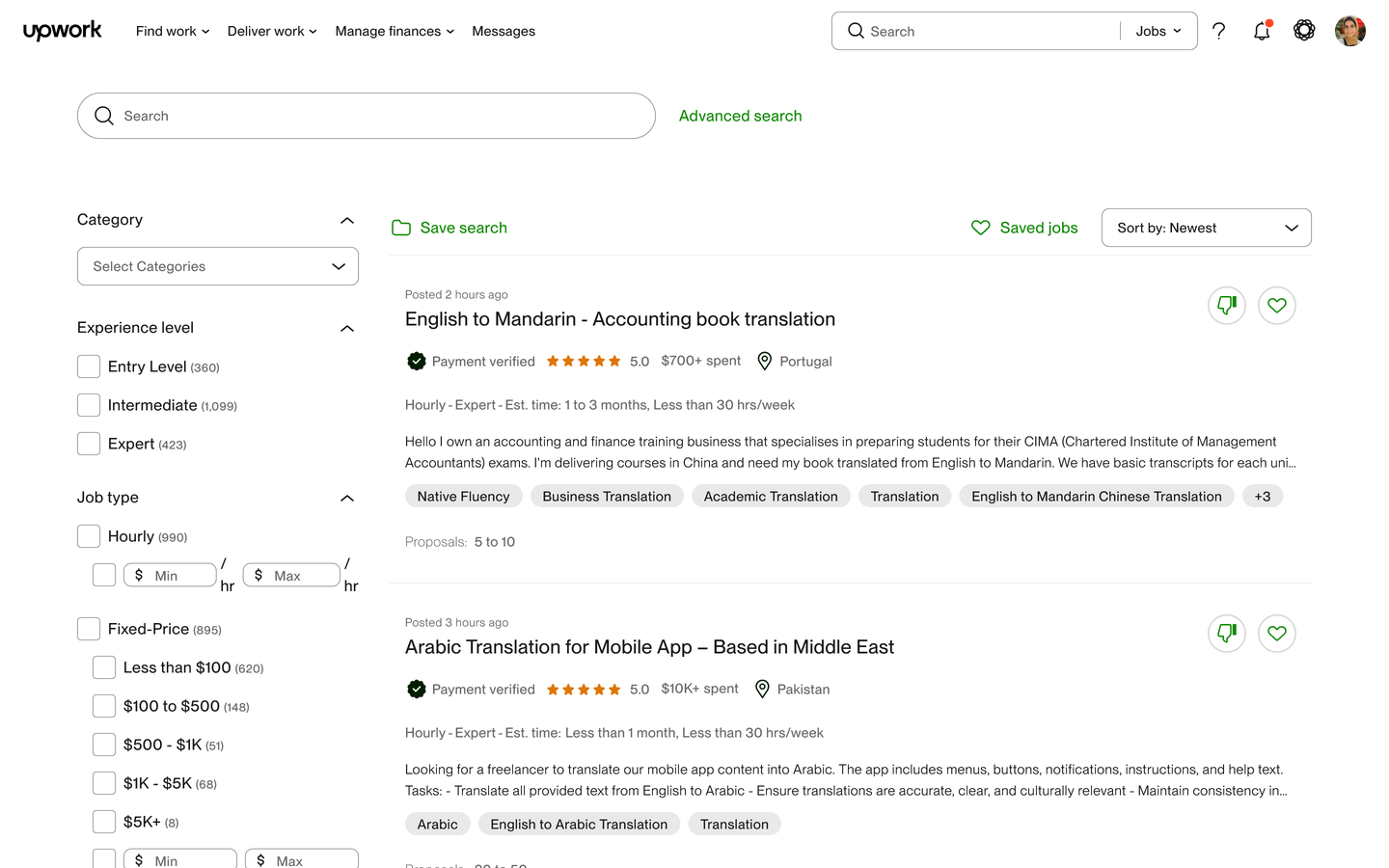The height and width of the screenshot is (868, 1389).
Task: Click the star rating of the Arabic job client
Action: (x=584, y=689)
